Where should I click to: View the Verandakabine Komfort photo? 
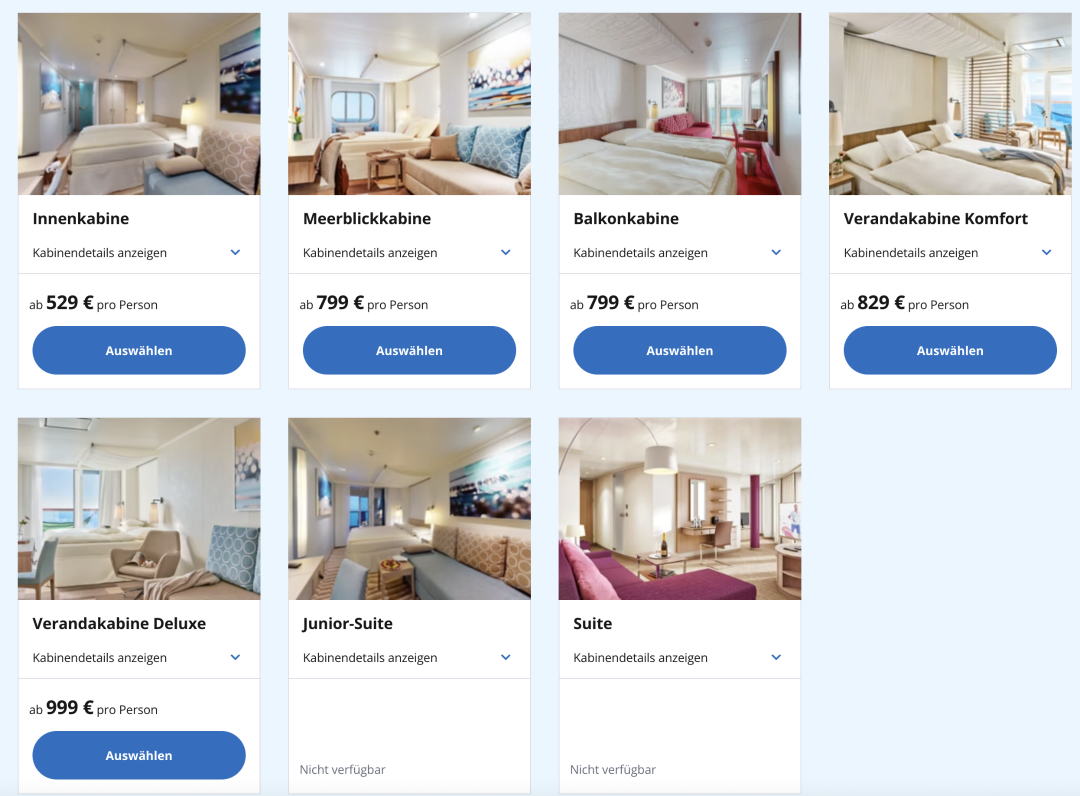950,104
